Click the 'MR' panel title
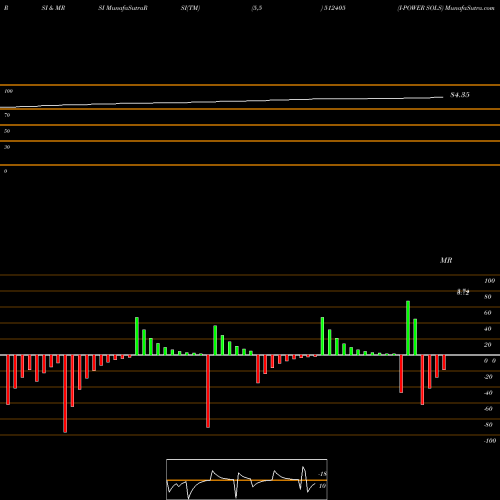The width and height of the screenshot is (500, 500). [446, 260]
